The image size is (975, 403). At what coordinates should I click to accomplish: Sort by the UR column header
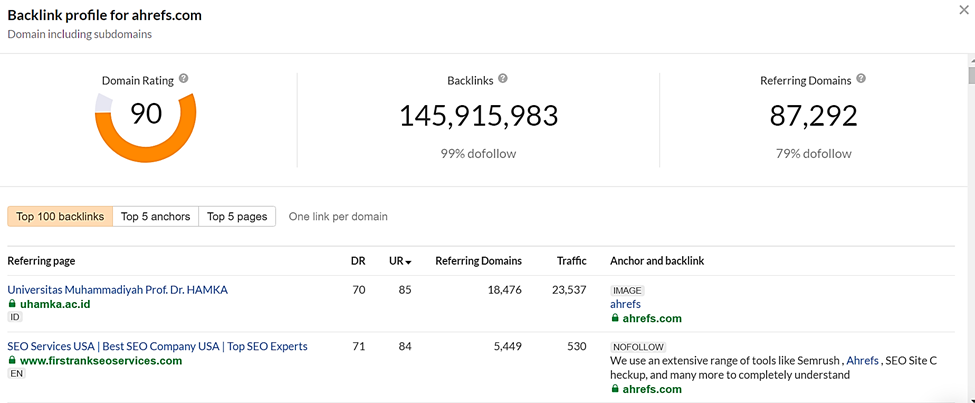[400, 261]
